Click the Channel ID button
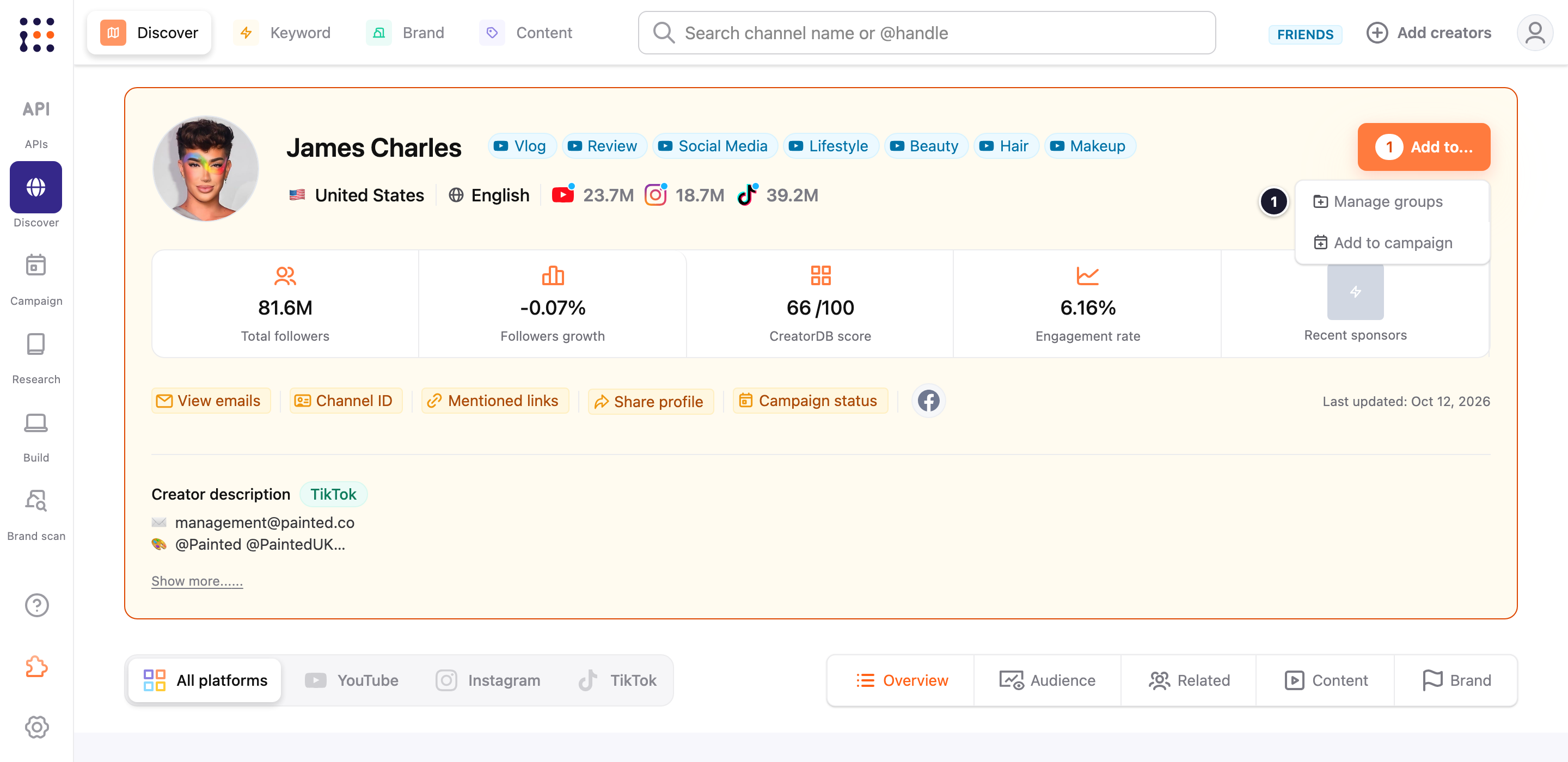1568x762 pixels. tap(346, 401)
